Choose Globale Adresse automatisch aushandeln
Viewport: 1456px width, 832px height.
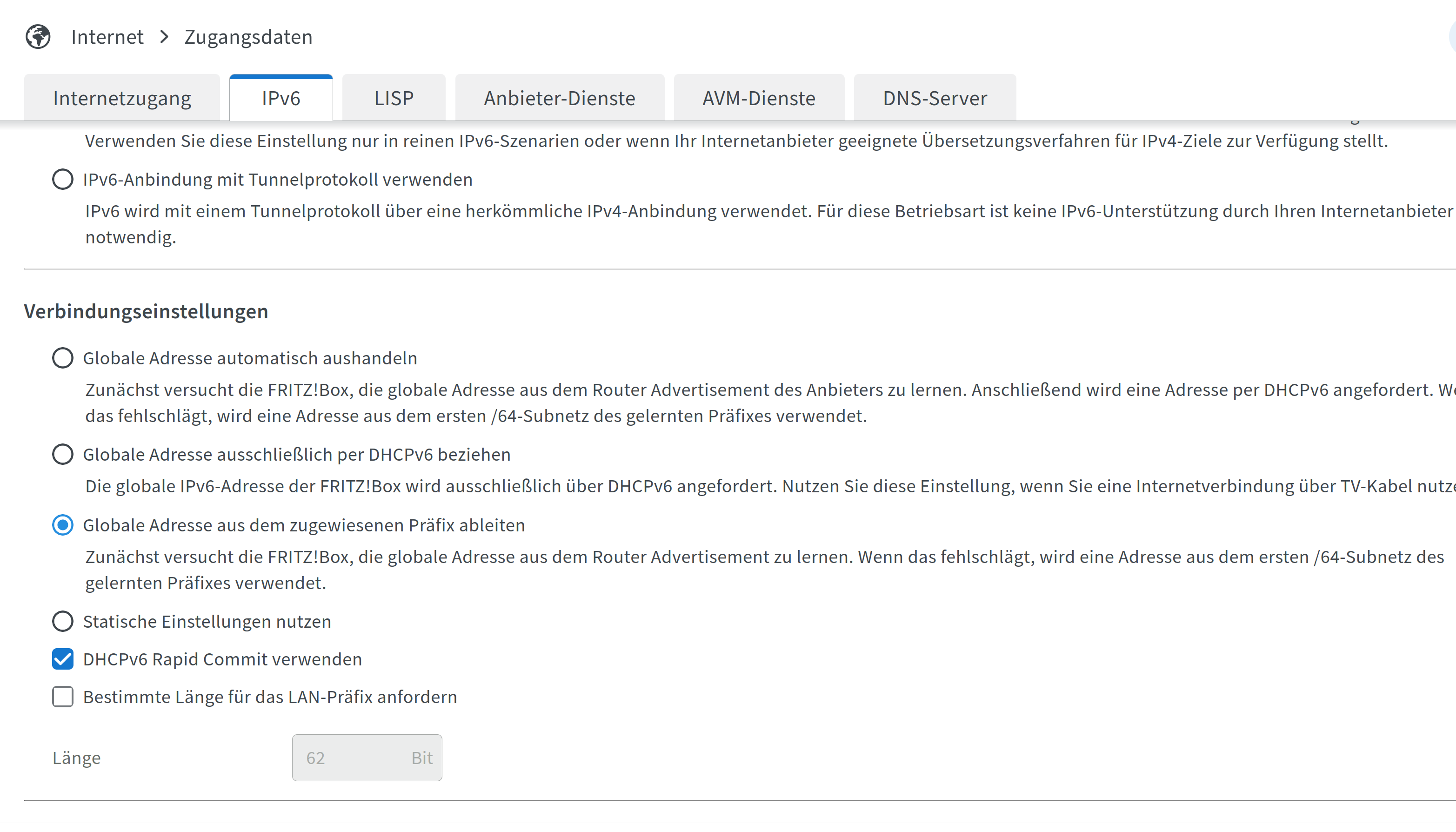tap(62, 358)
